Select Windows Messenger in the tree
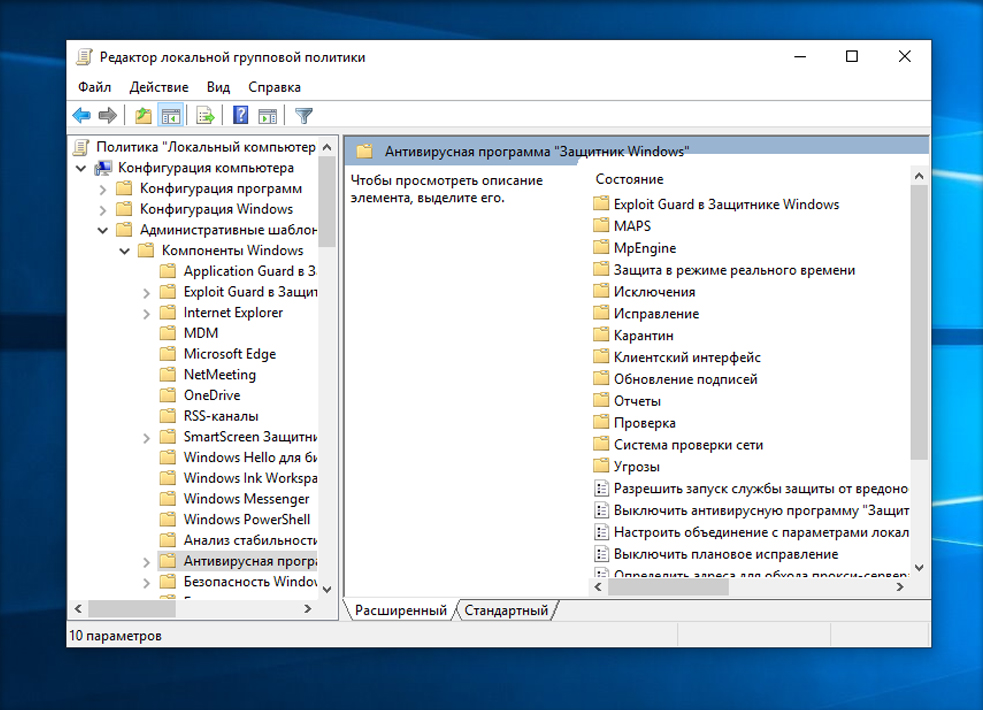 click(246, 499)
